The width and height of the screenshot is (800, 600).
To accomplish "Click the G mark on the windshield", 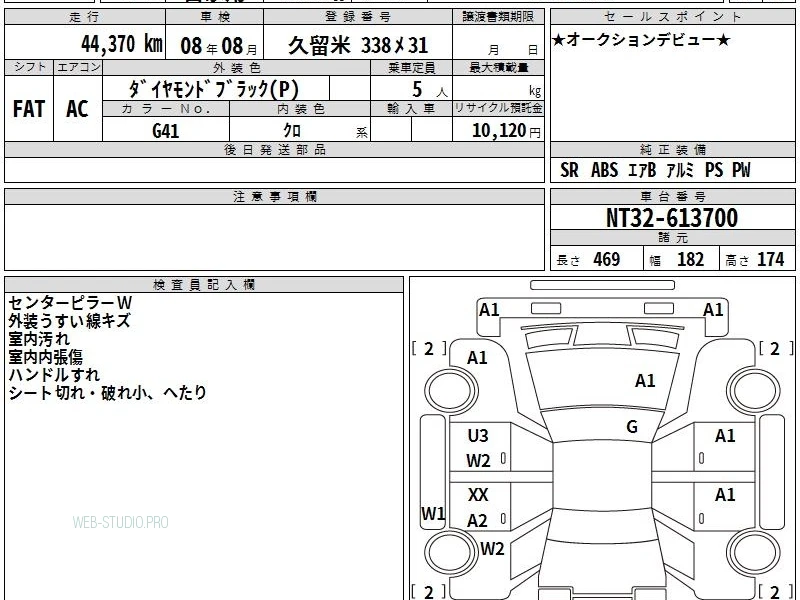I will (x=632, y=427).
